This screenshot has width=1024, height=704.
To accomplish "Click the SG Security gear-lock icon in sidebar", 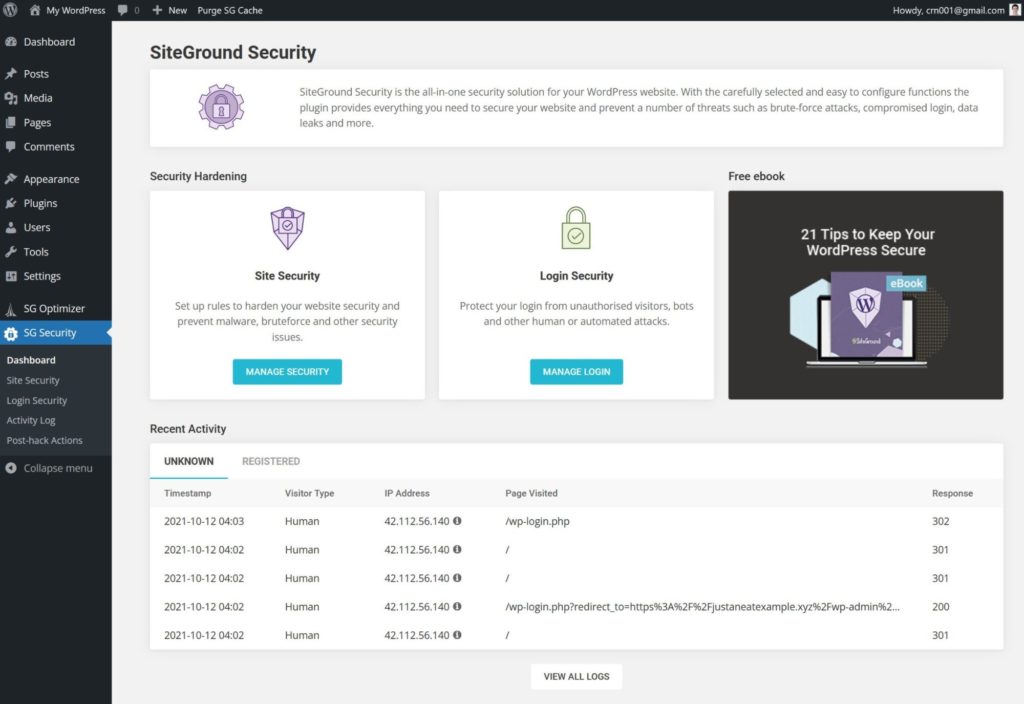I will [10, 333].
